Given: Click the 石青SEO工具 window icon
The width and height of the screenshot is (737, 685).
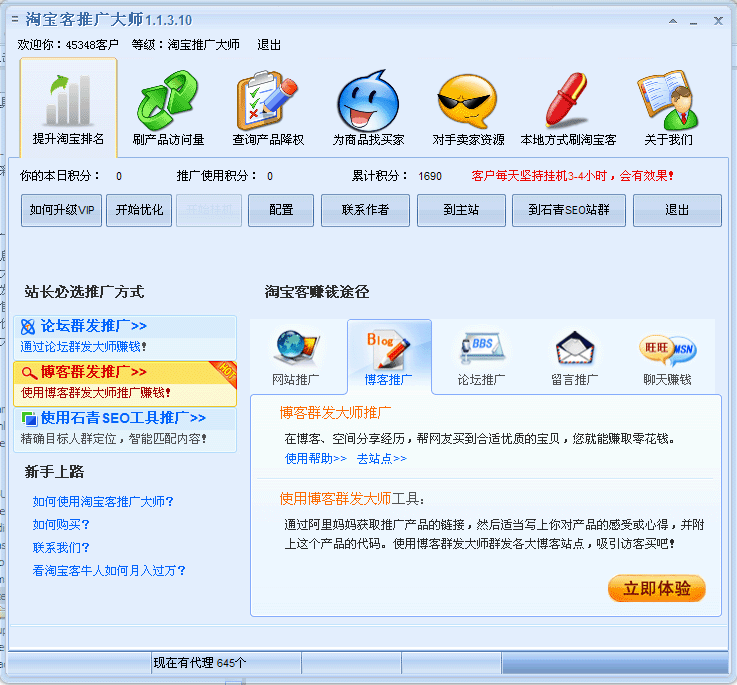Looking at the screenshot, I should [29, 418].
